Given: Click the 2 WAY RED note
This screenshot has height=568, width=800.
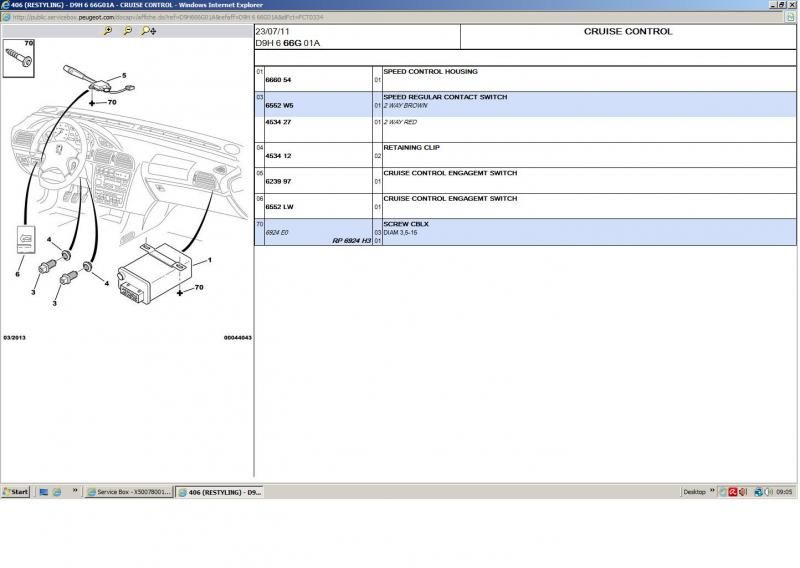Looking at the screenshot, I should click(400, 122).
